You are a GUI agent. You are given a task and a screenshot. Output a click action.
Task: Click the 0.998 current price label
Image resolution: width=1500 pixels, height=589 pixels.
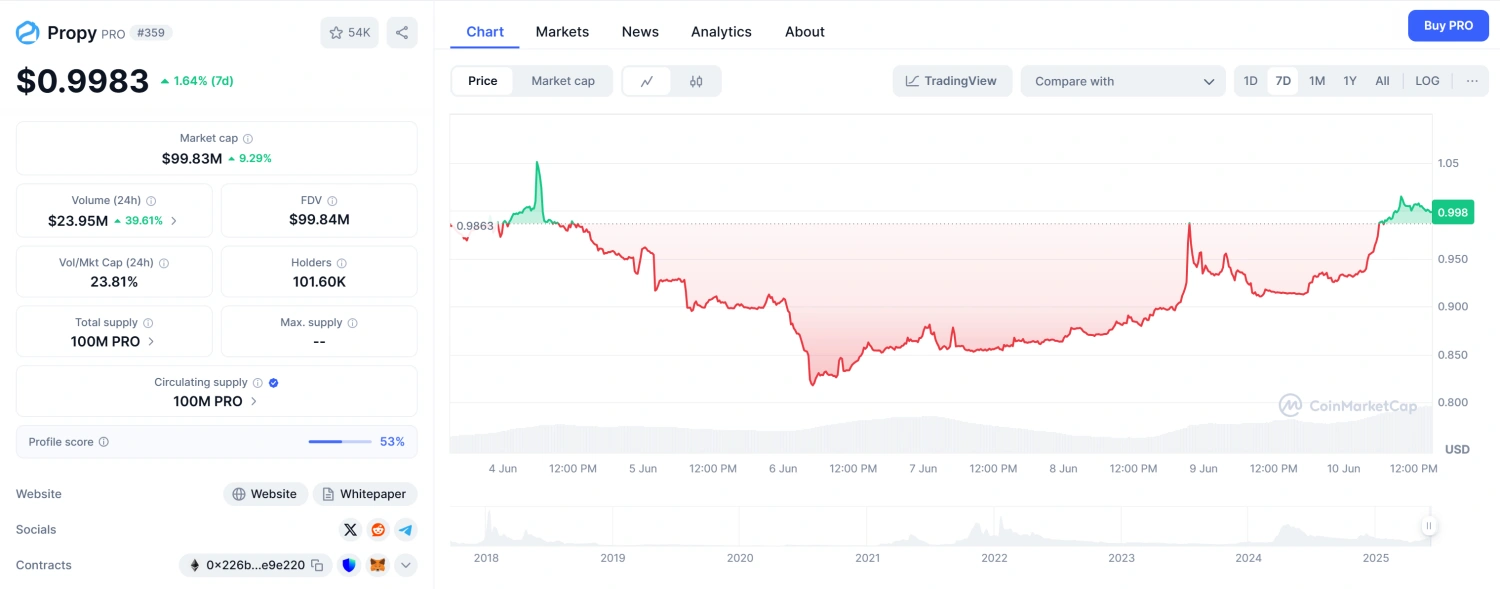point(1452,212)
